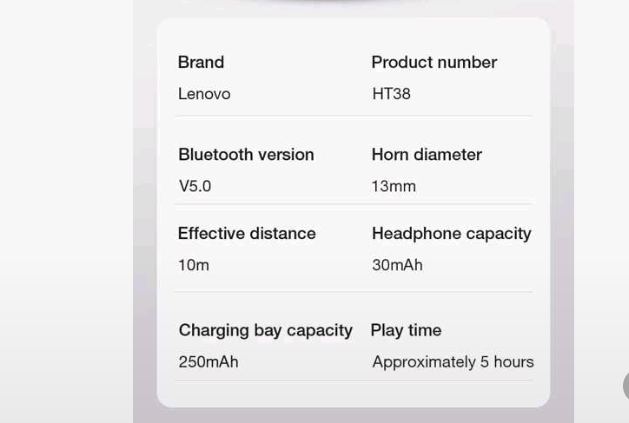Image resolution: width=629 pixels, height=423 pixels.
Task: Click the Brand label
Action: click(x=201, y=62)
